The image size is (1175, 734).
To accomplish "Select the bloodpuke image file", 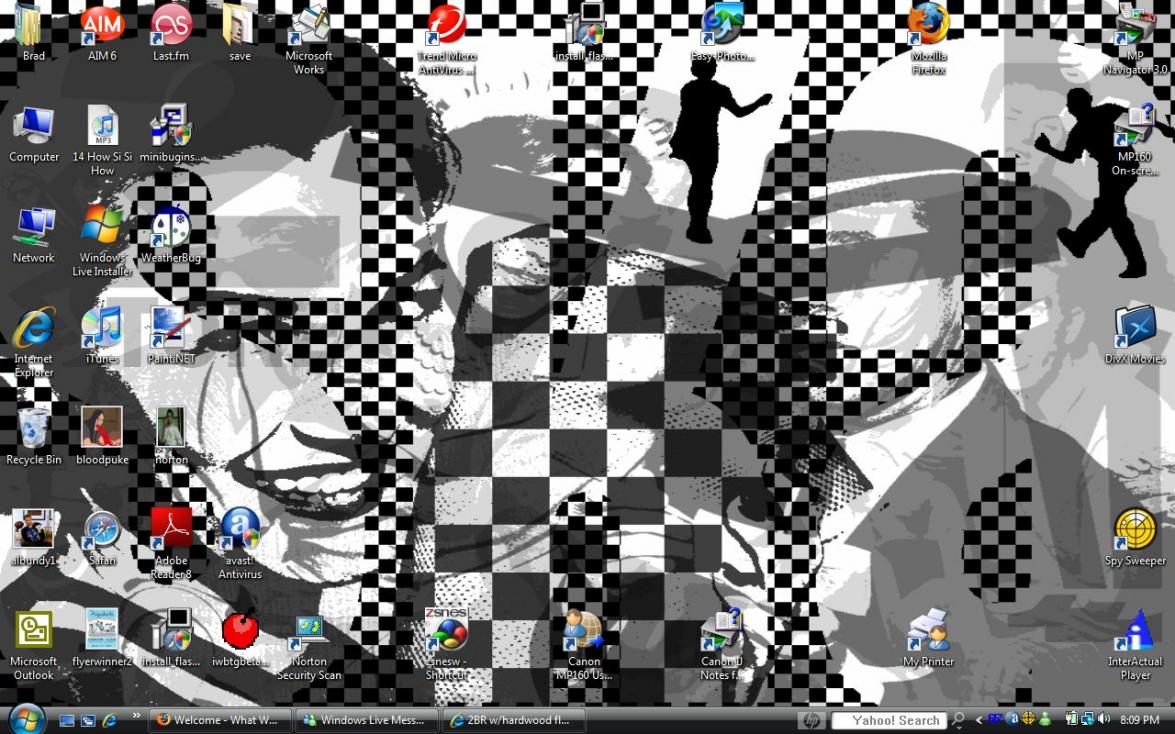I will coord(102,436).
